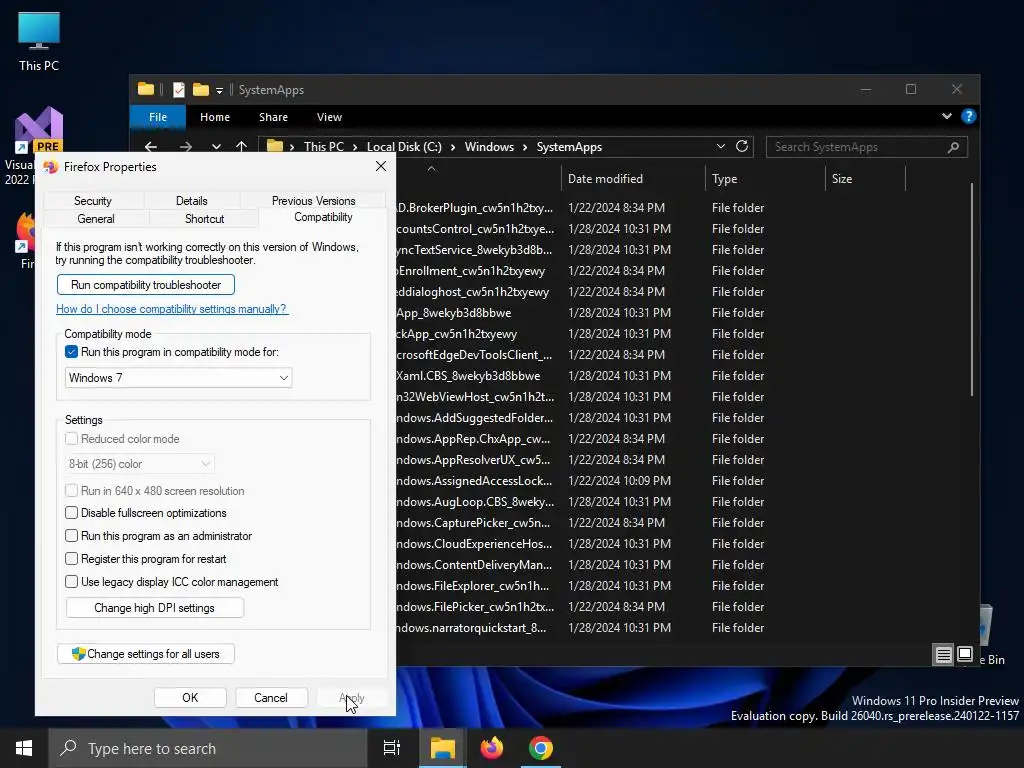This screenshot has height=768, width=1024.
Task: Click Cancel in Firefox Properties
Action: click(x=270, y=697)
